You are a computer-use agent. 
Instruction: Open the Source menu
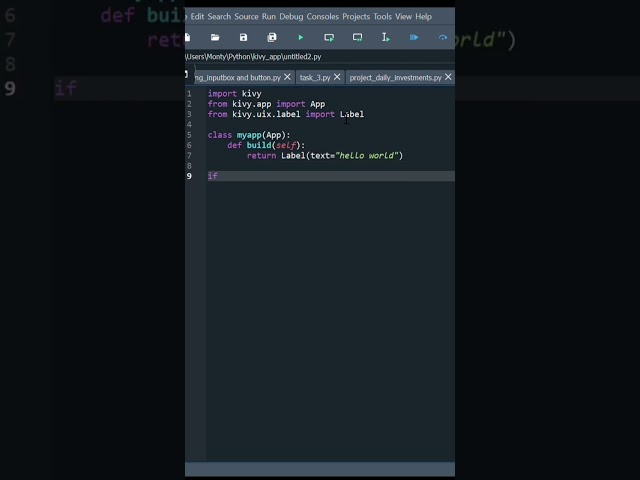pyautogui.click(x=246, y=17)
